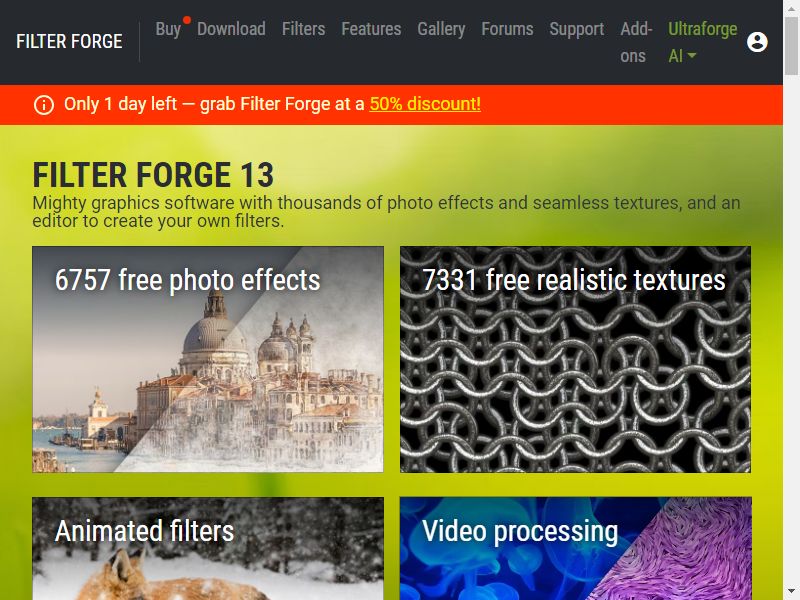This screenshot has height=600, width=800.
Task: Open the Video processing tile
Action: 575,548
